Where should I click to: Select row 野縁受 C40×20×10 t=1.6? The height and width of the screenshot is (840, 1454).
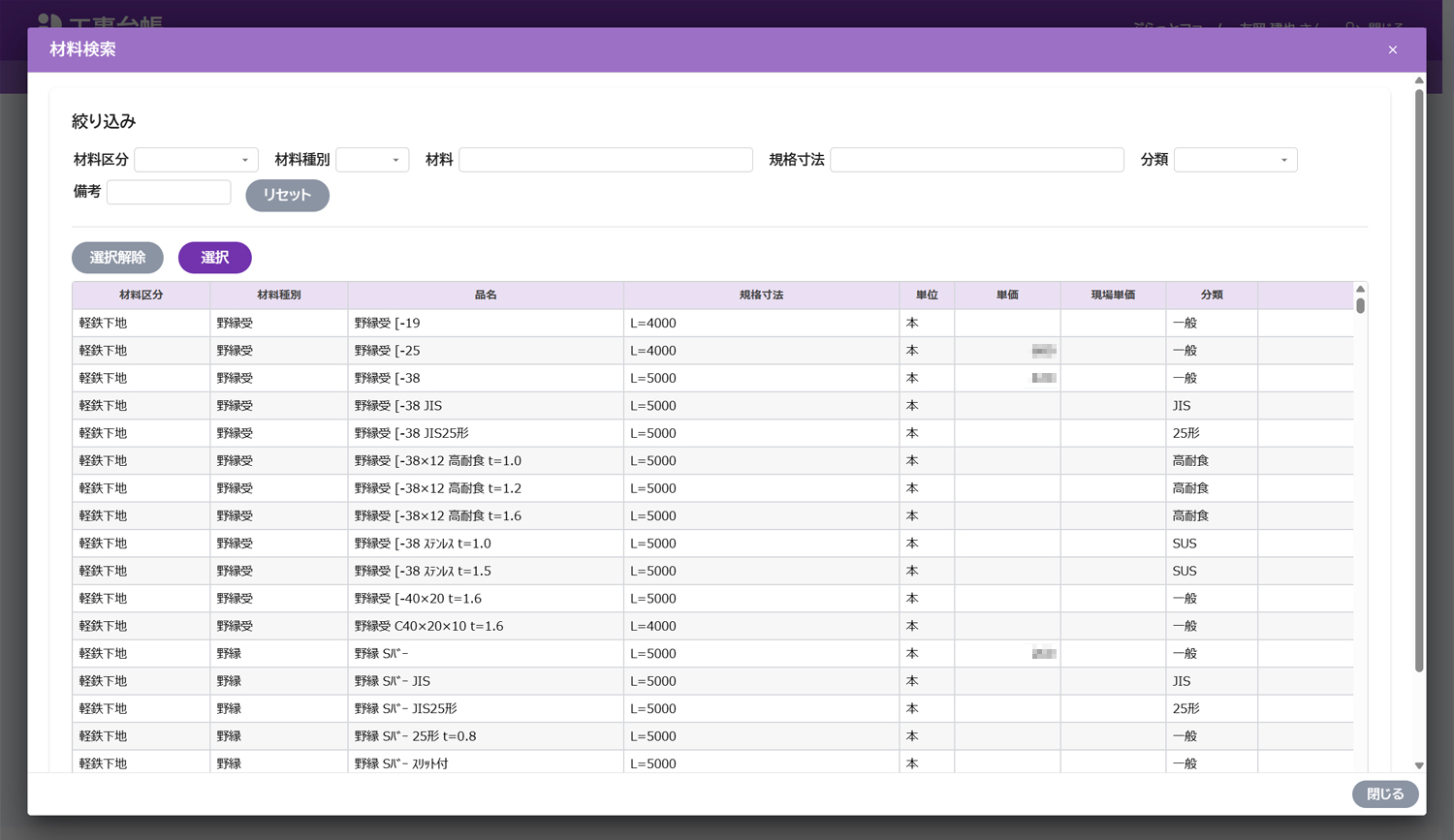coord(485,627)
